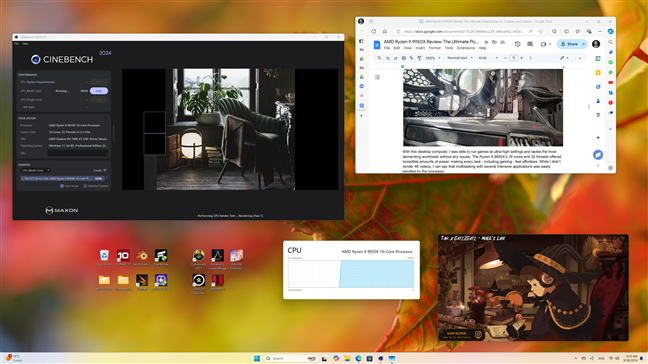
Task: Refresh the Edge browser page
Action: coord(374,31)
